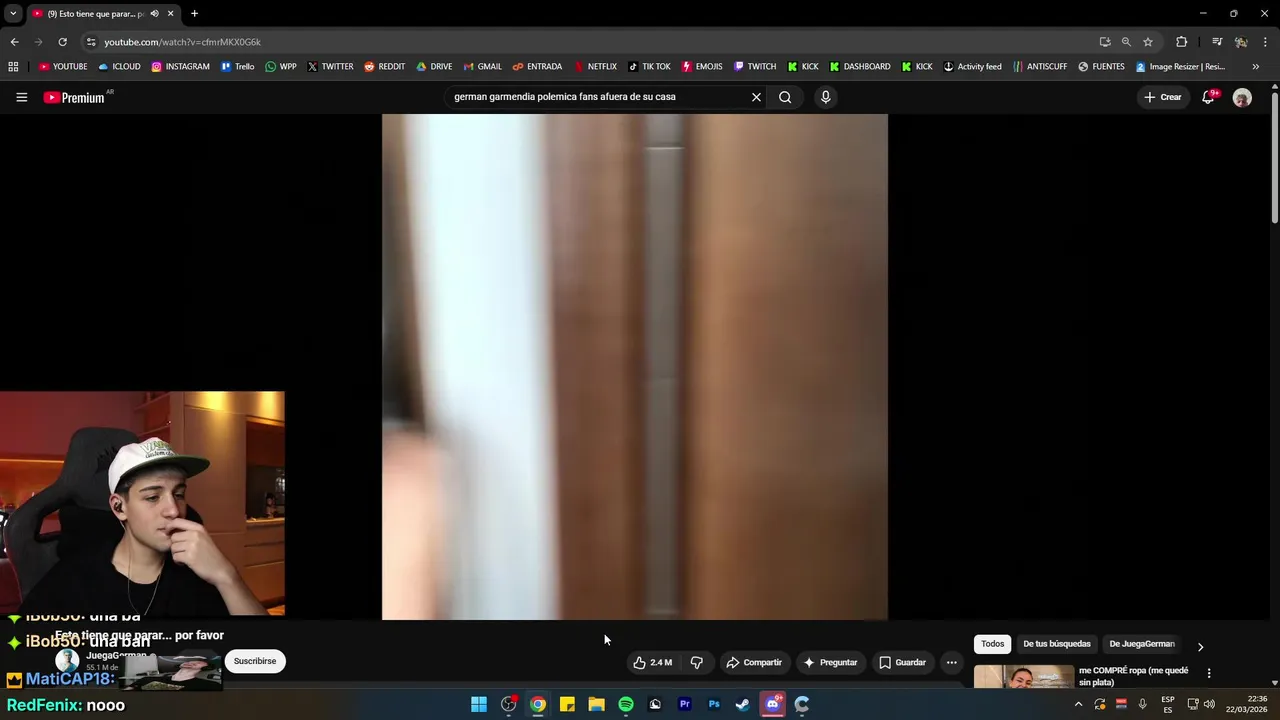Screen dimensions: 1280x720
Task: Open more actions ellipsis under video
Action: tap(951, 662)
